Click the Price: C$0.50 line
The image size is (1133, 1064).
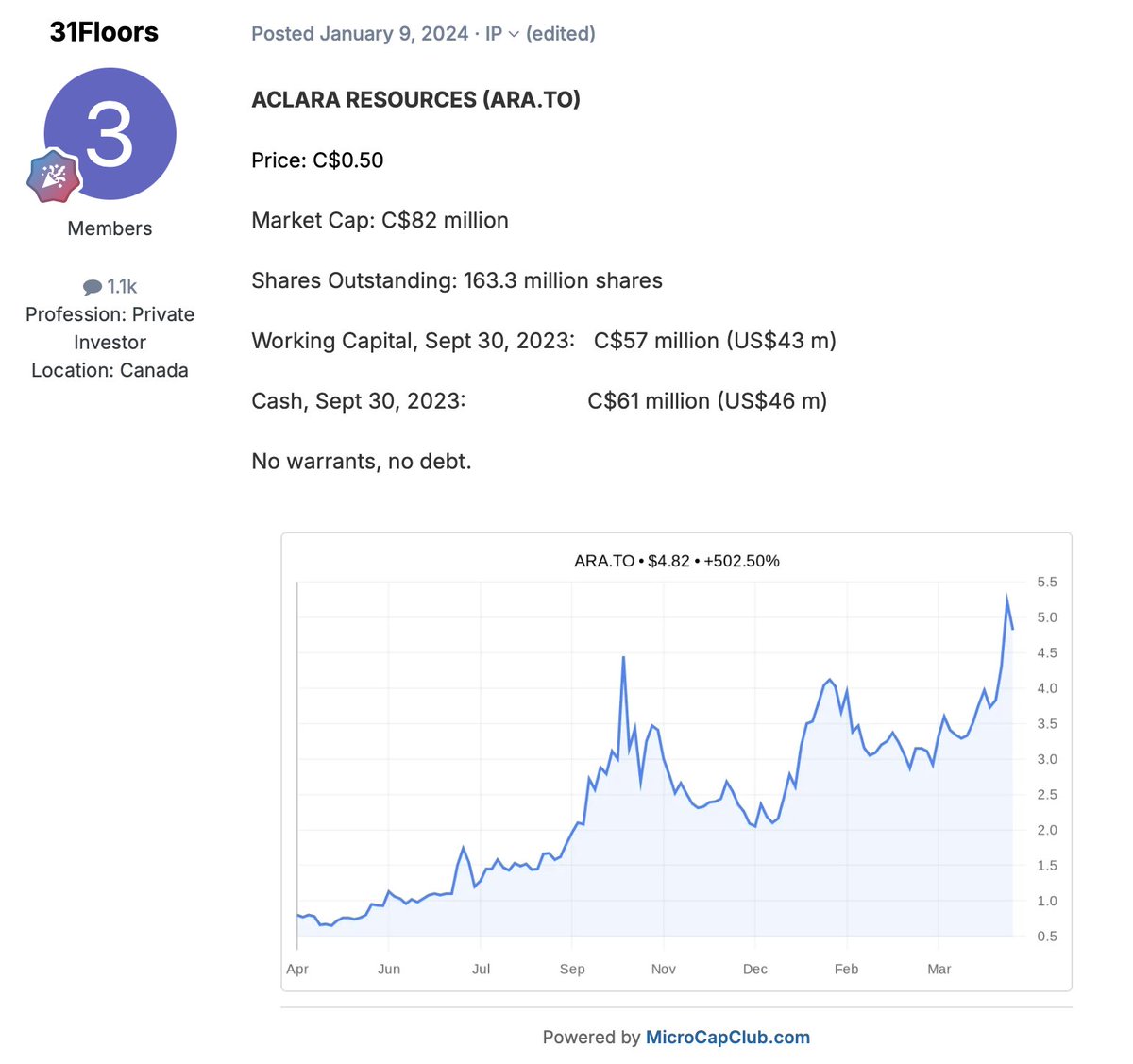click(317, 160)
